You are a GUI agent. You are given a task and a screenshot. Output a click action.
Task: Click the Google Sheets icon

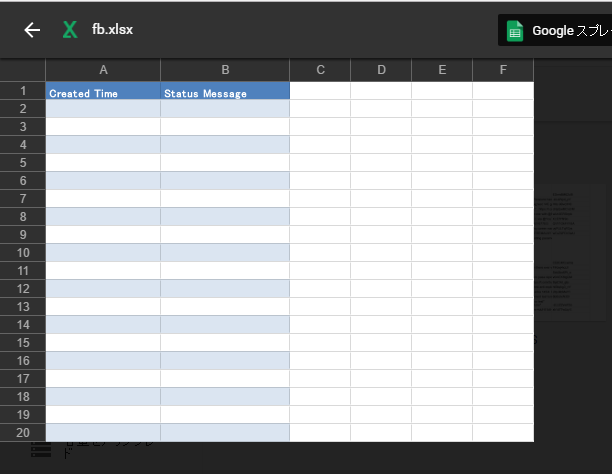pos(514,31)
